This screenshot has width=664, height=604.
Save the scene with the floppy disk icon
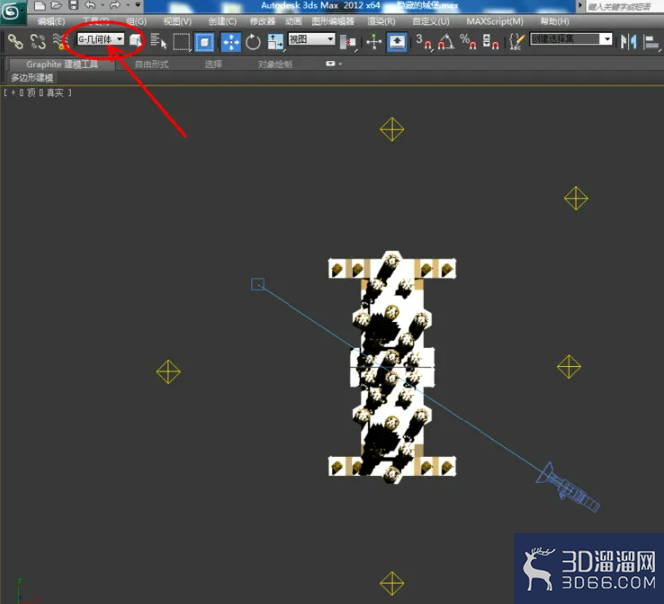[73, 6]
